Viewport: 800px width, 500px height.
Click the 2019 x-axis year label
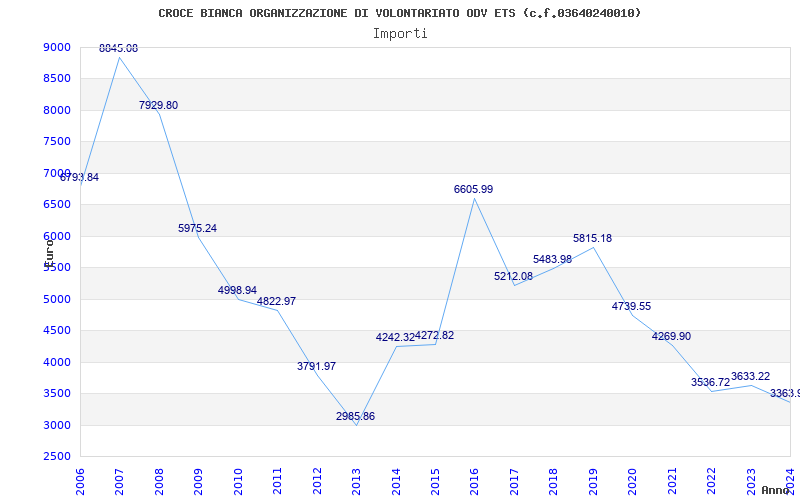593,481
